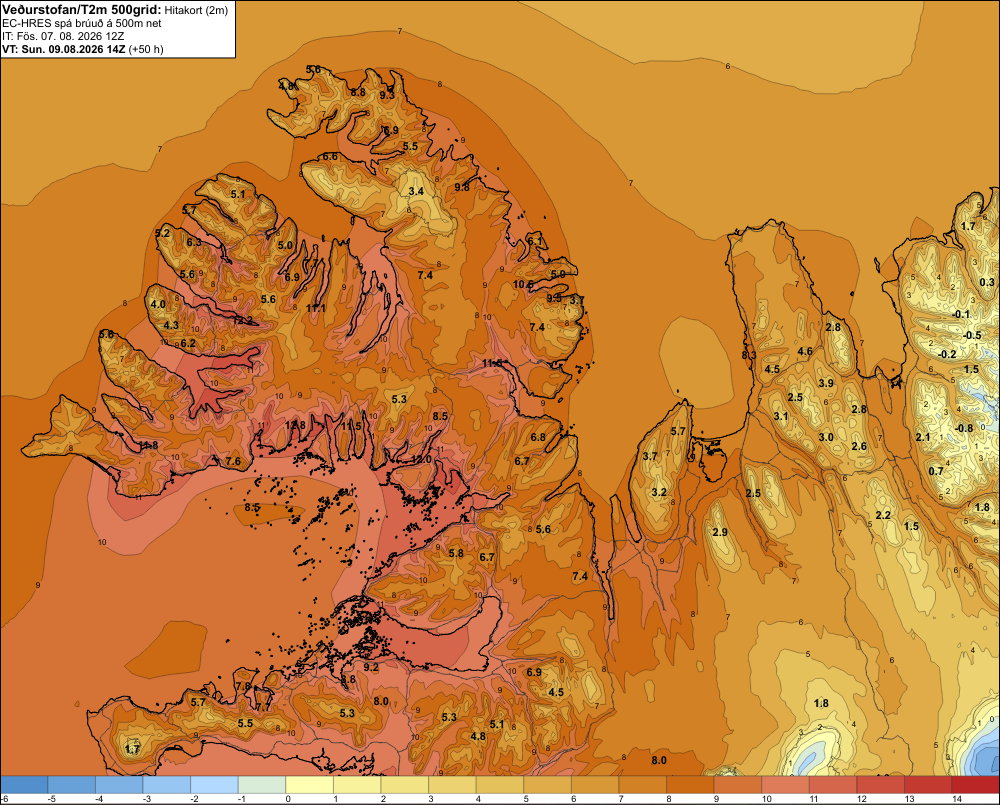
Task: Click the VT: Sun. 09.08.2026 14Z line
Action: [x=82, y=49]
